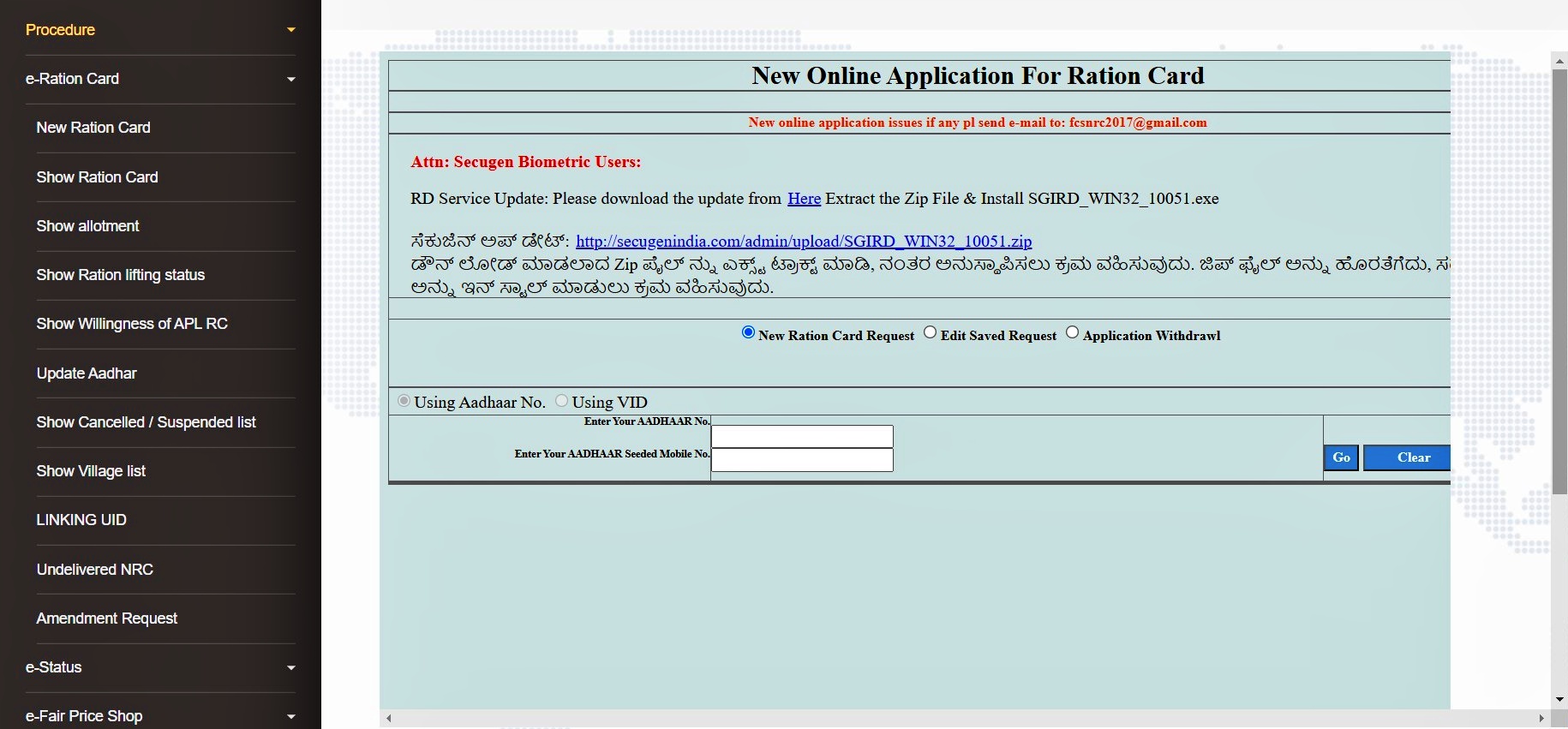Click the Procedure menu heading
This screenshot has height=729, width=1568.
[x=60, y=30]
